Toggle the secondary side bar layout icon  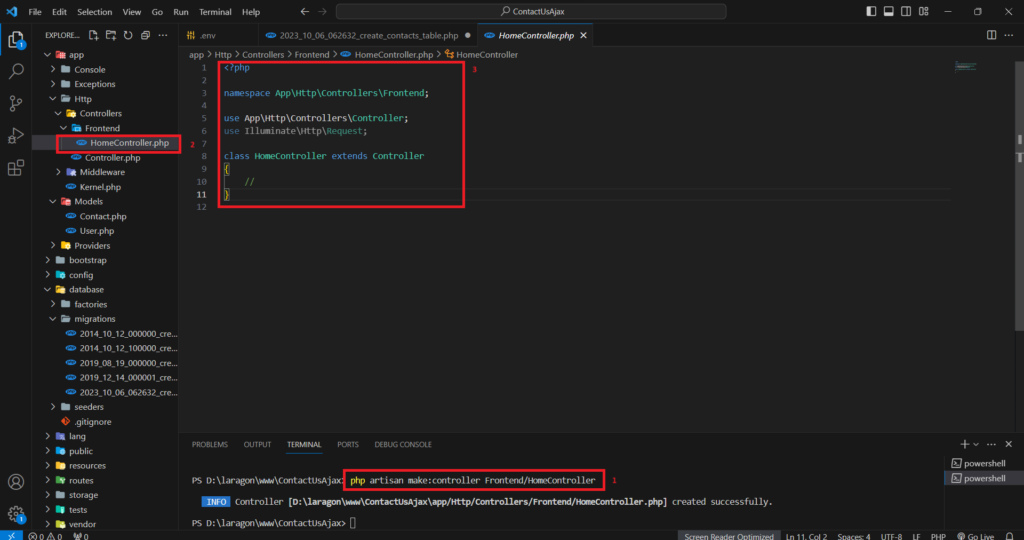(906, 12)
